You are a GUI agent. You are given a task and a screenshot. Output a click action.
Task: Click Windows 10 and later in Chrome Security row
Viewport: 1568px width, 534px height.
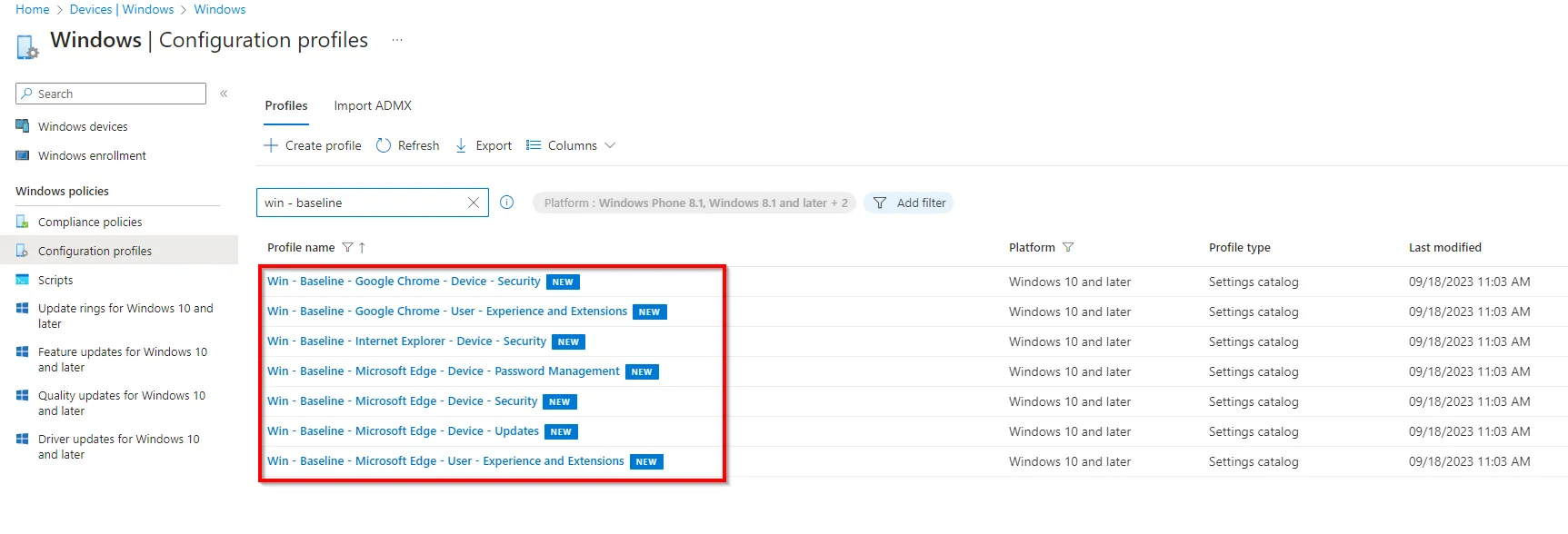[1070, 282]
